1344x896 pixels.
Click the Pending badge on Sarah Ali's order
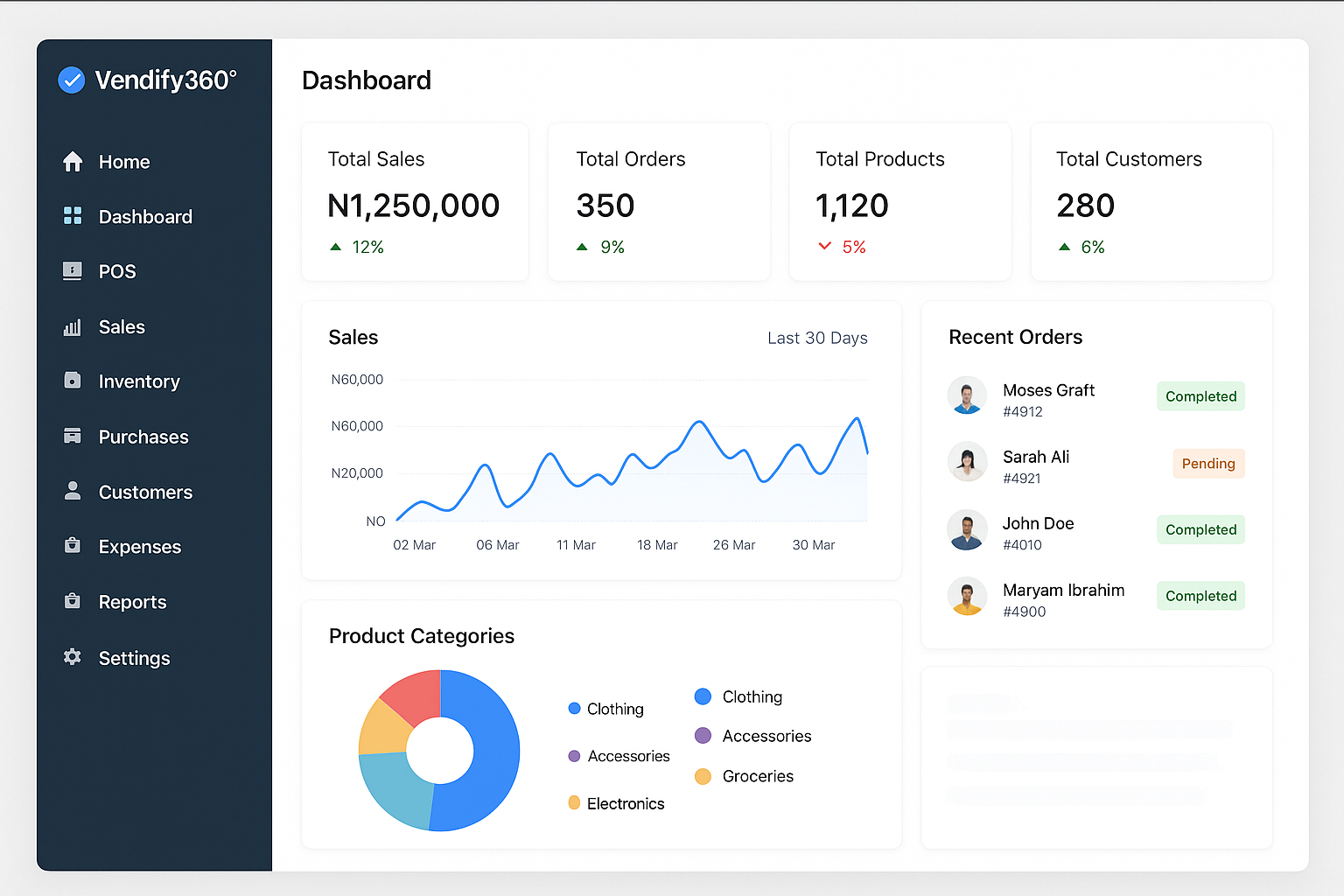tap(1208, 463)
